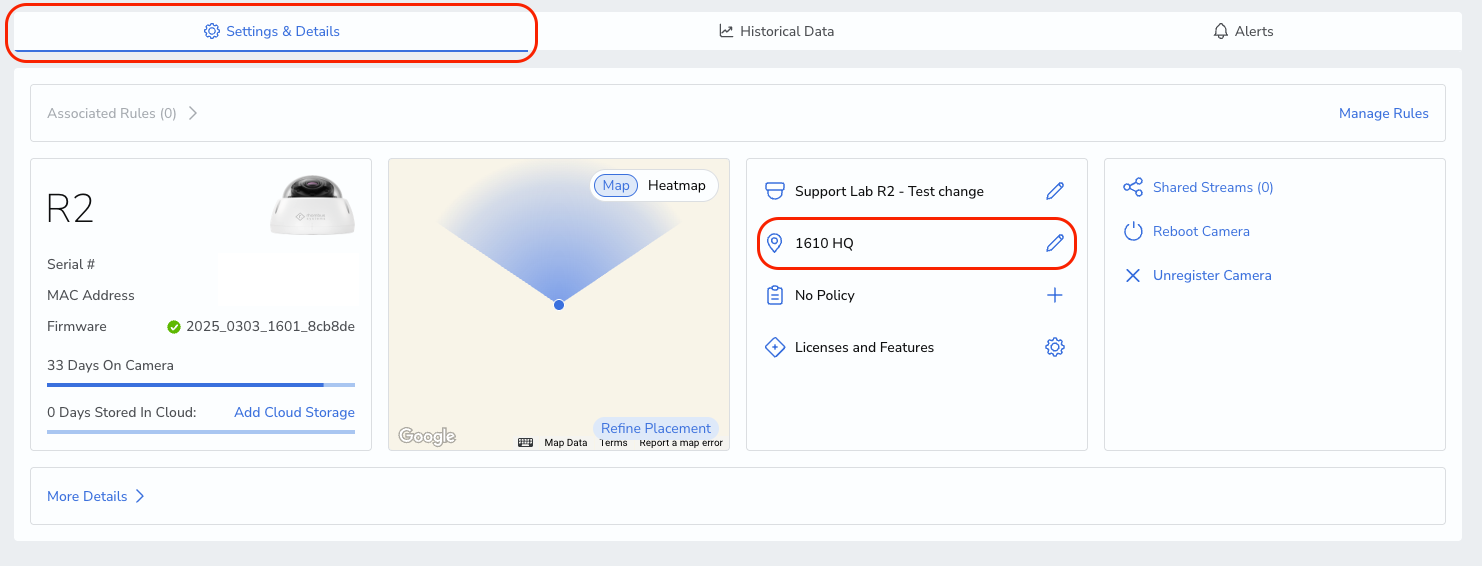This screenshot has width=1482, height=566.
Task: Switch to the Historical Data tab
Action: point(776,31)
